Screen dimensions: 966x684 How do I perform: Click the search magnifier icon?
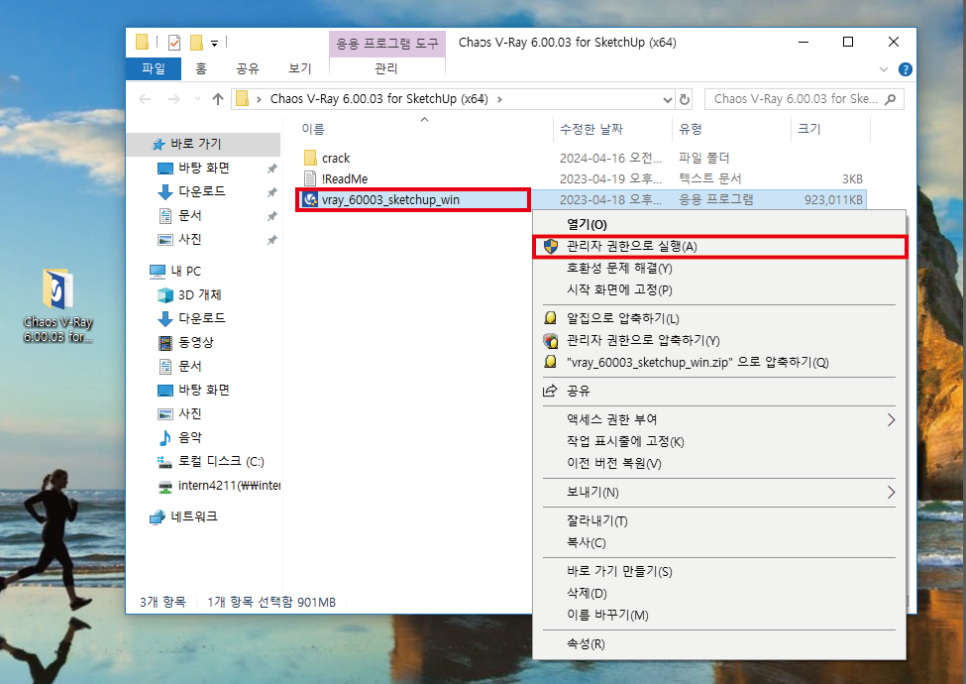click(x=890, y=99)
